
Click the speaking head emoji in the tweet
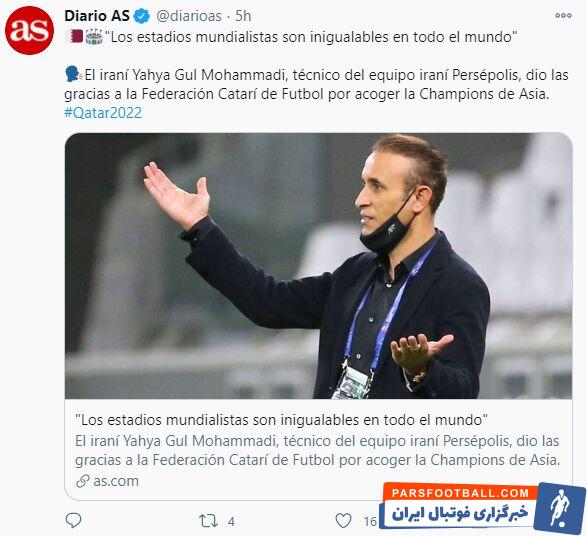(x=73, y=74)
